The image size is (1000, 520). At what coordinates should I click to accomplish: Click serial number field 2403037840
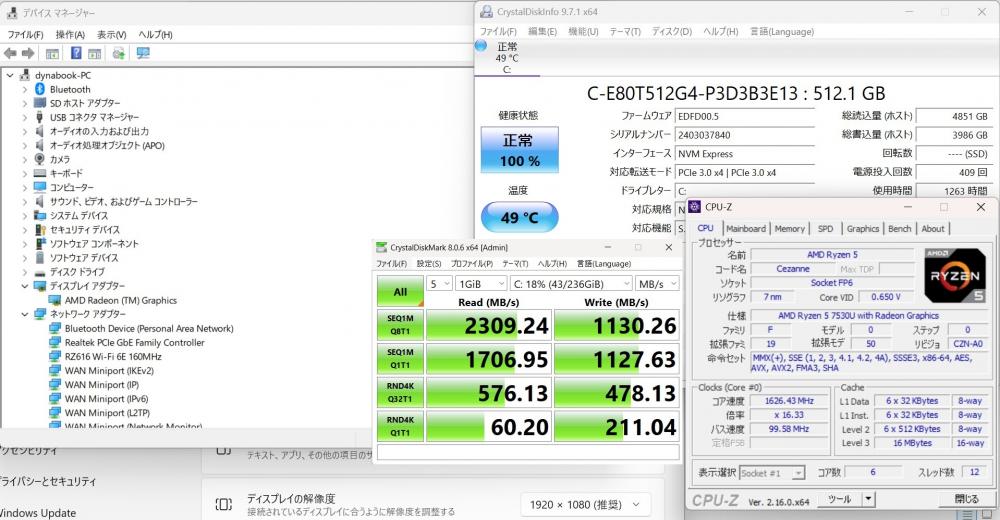(x=745, y=135)
